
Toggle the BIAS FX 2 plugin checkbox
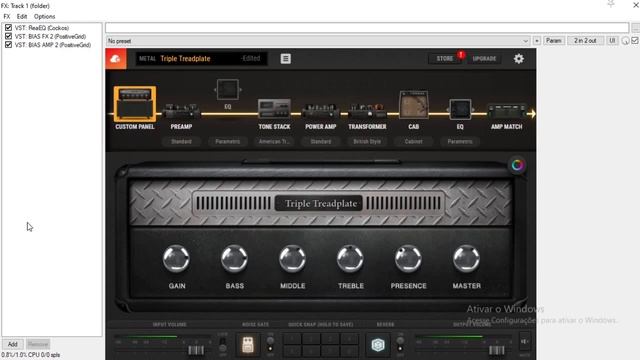point(8,36)
